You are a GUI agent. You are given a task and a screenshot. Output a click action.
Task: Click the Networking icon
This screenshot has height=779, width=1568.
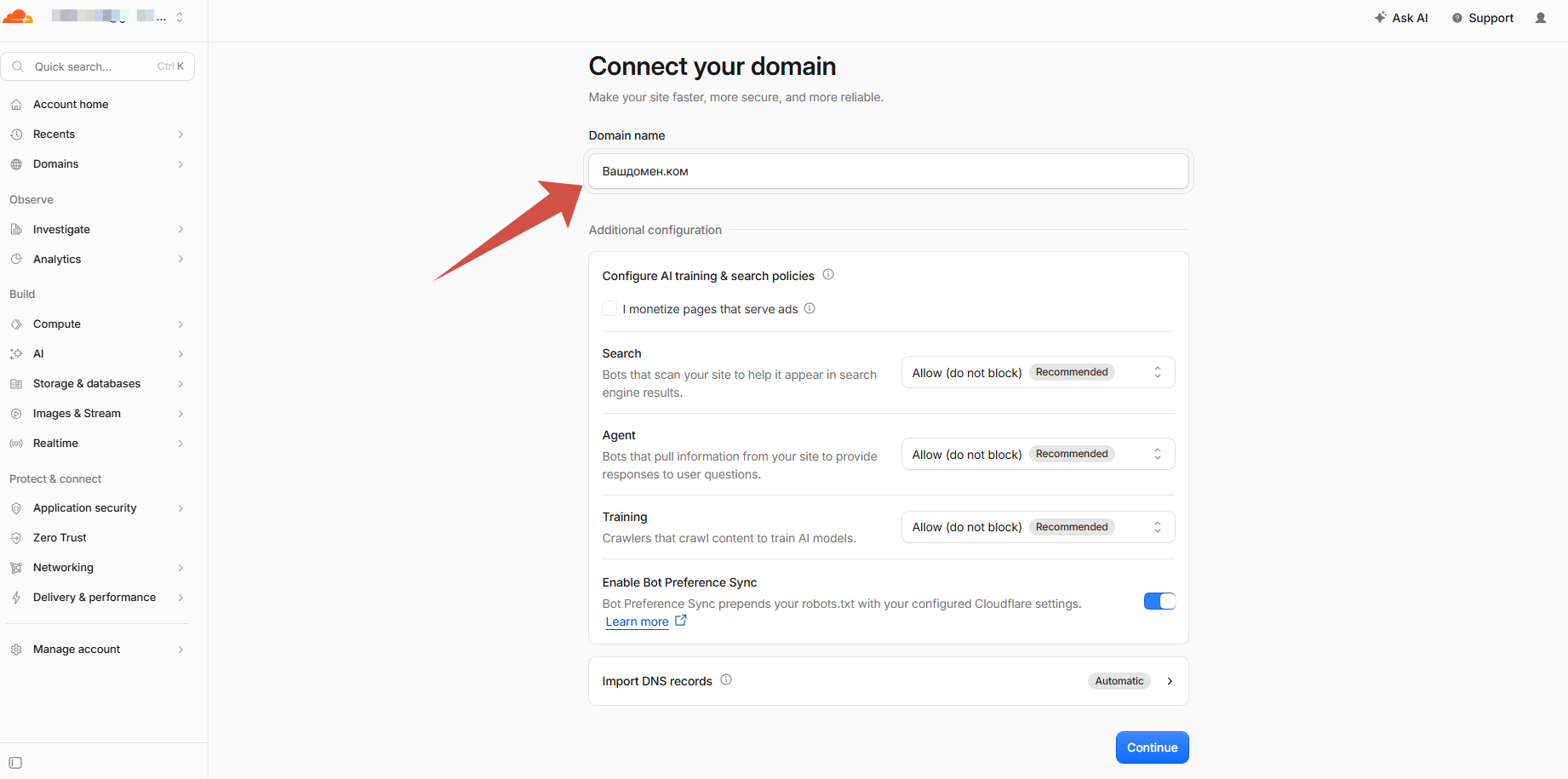[x=16, y=568]
